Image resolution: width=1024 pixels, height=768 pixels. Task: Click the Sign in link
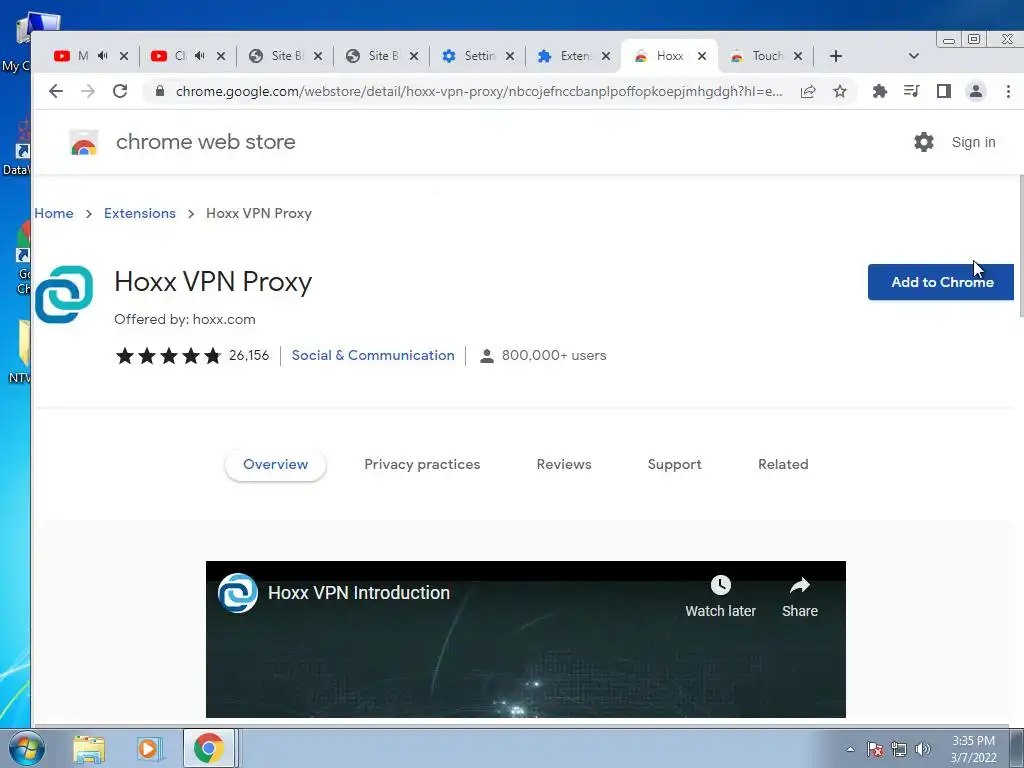point(973,142)
